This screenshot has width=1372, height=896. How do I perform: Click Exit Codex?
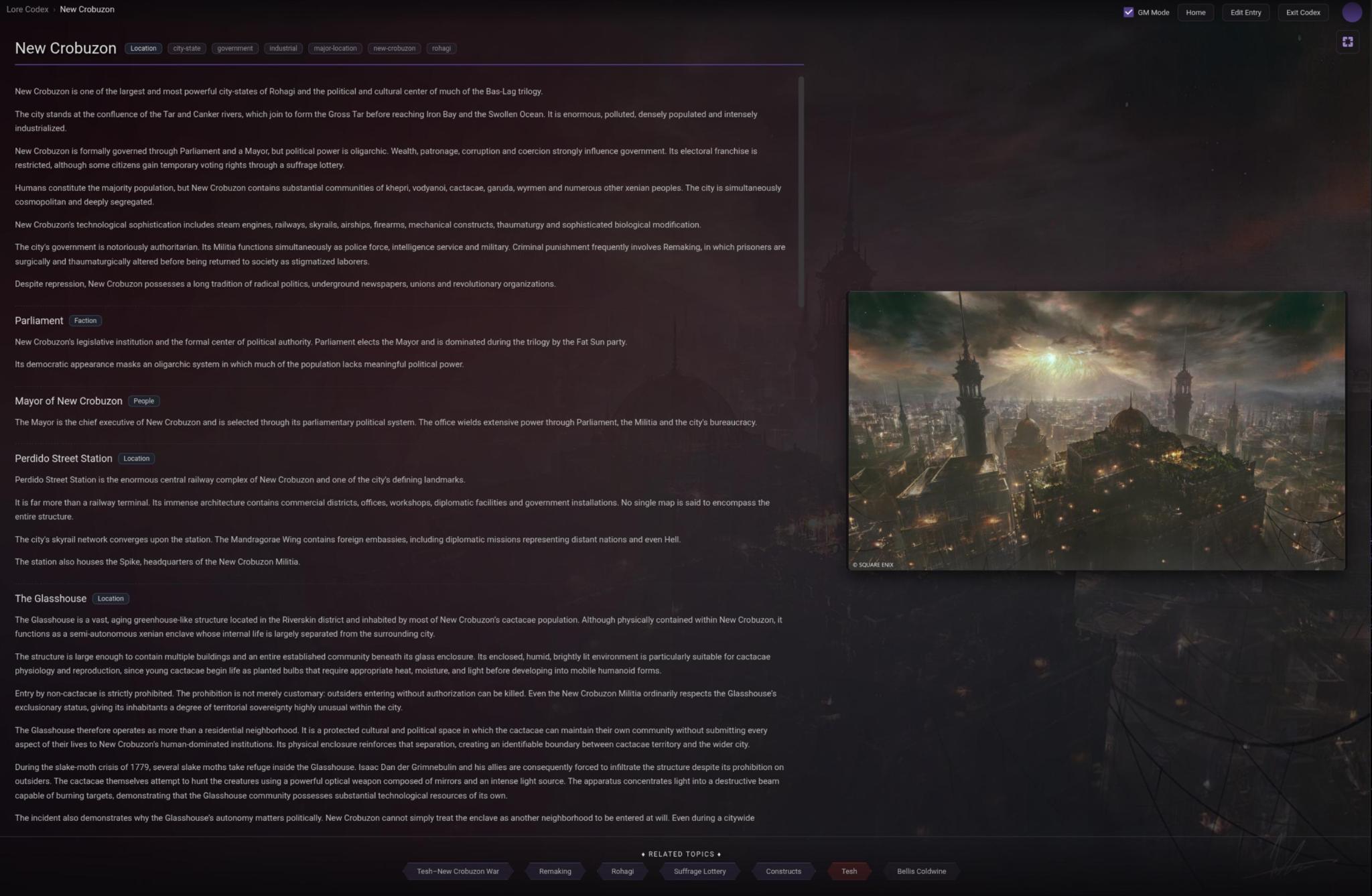click(x=1303, y=12)
